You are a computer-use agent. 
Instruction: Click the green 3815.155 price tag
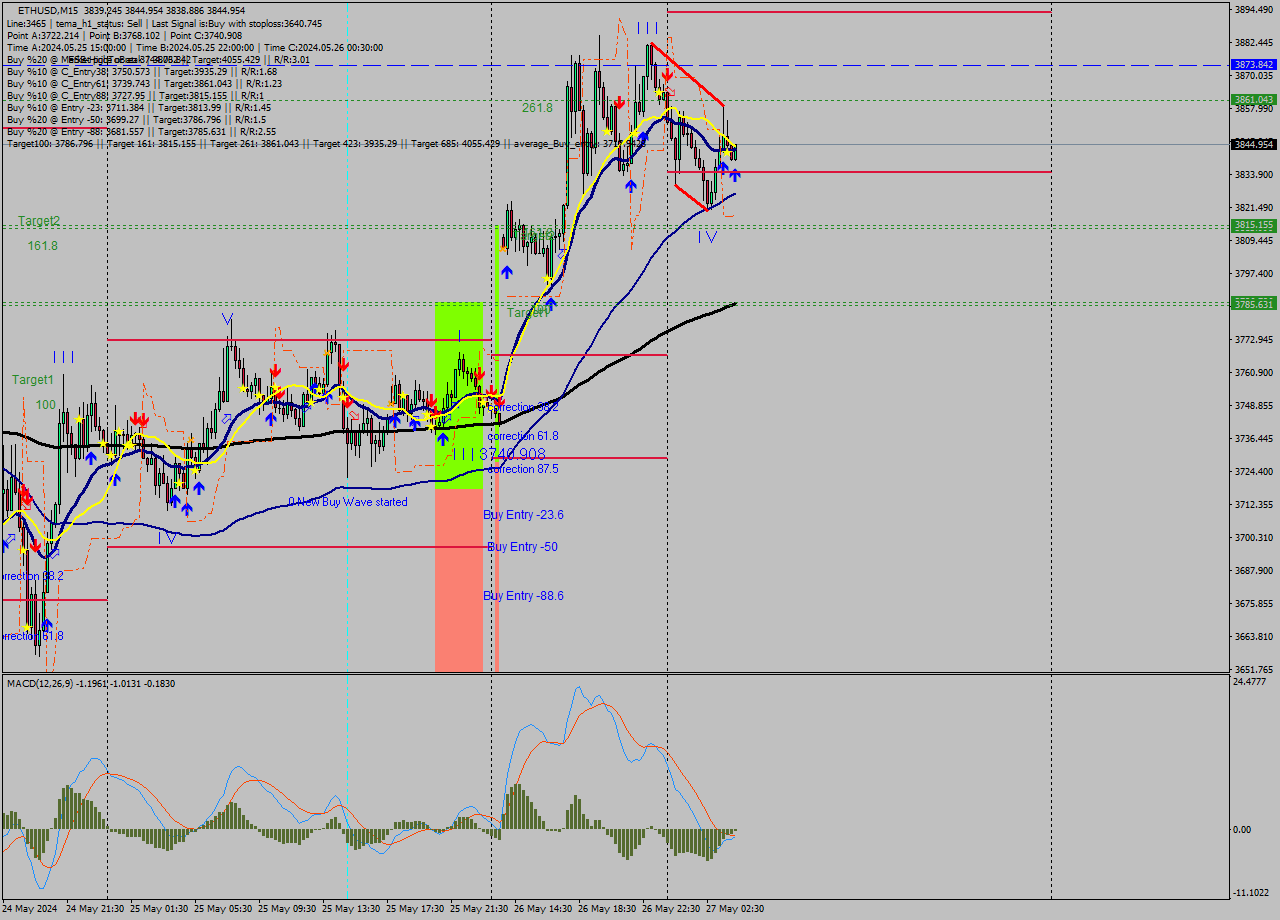point(1253,226)
